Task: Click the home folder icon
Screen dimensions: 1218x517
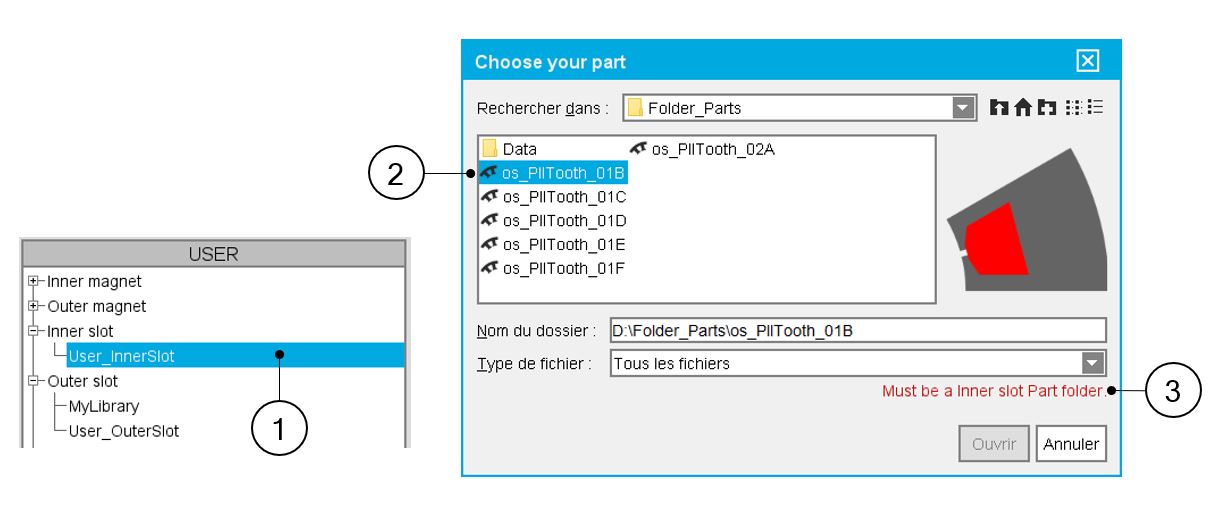Action: (1020, 107)
